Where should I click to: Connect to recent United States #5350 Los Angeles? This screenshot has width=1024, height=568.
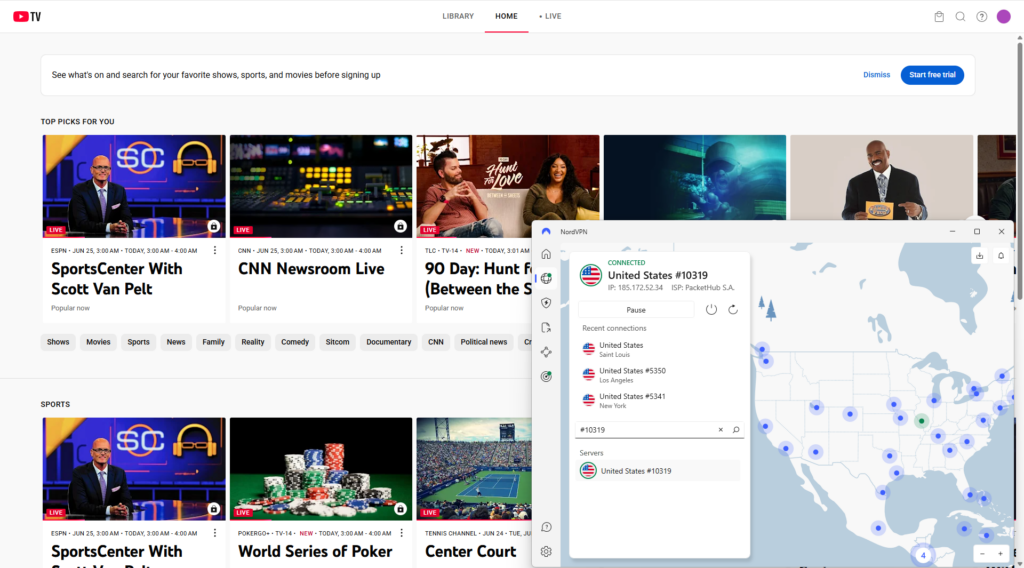point(658,375)
